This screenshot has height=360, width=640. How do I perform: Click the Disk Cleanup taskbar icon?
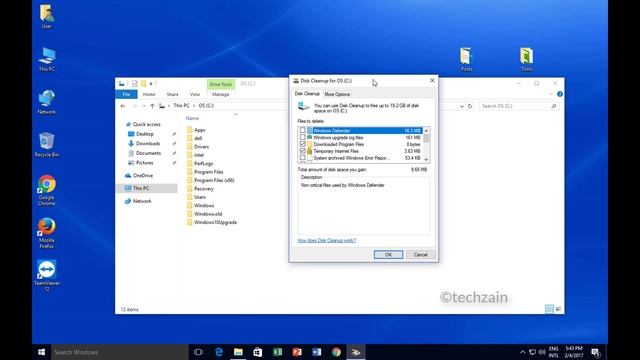click(x=356, y=352)
